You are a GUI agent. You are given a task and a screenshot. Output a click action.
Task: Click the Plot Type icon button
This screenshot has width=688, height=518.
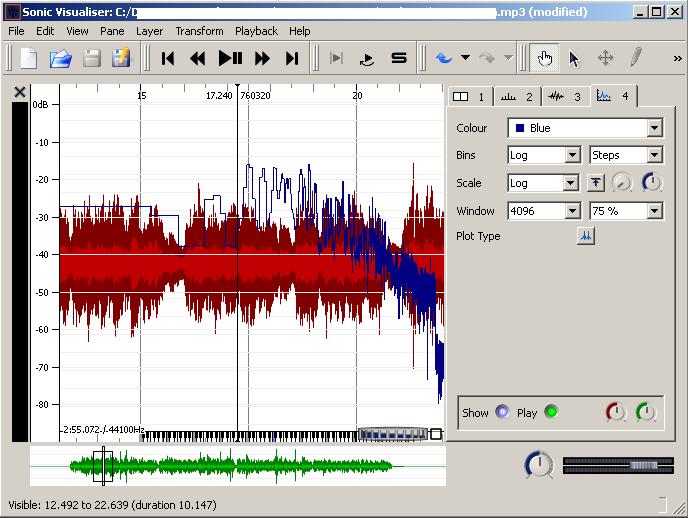tap(586, 237)
